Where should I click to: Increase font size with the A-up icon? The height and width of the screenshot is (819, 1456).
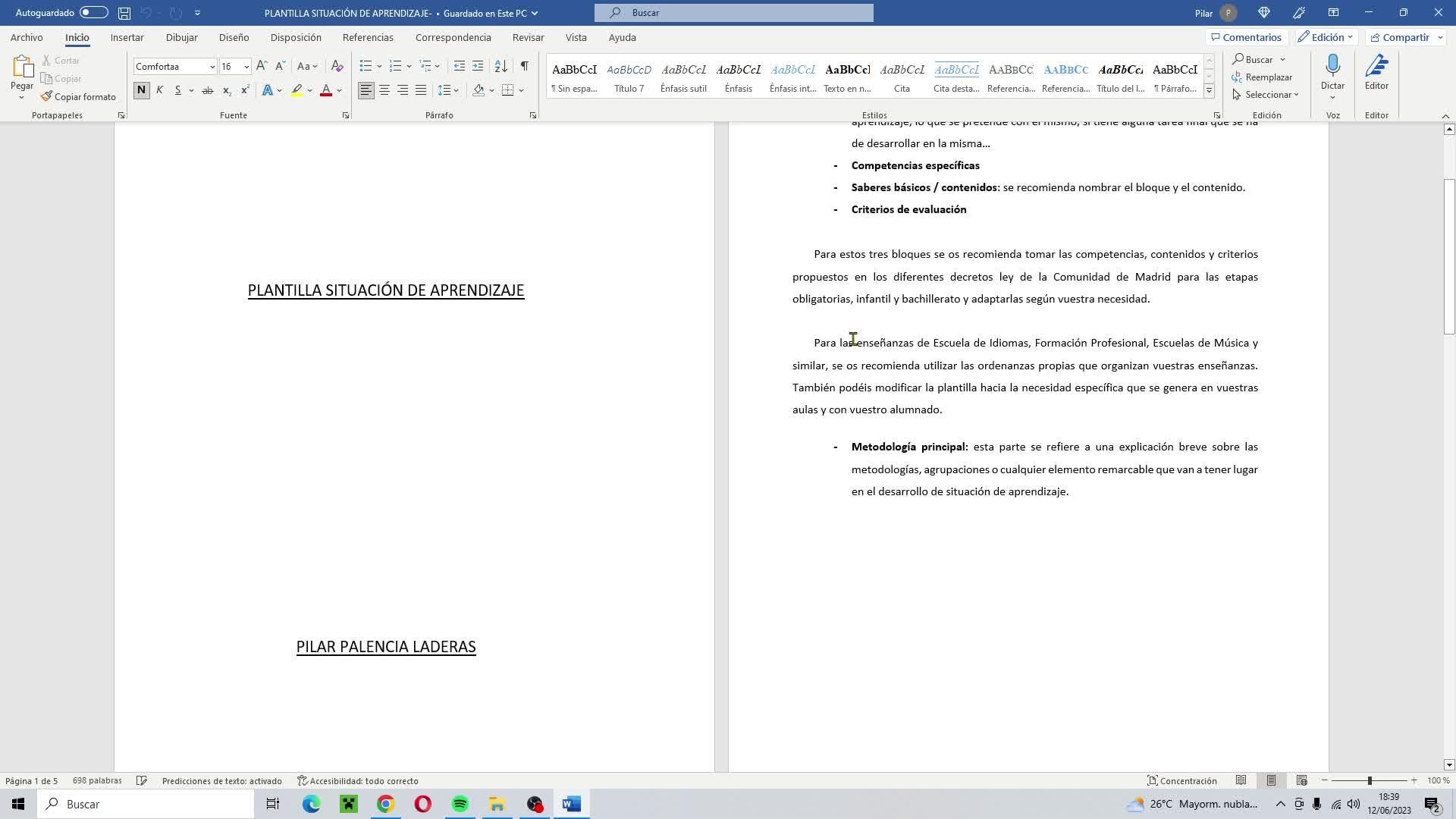262,67
